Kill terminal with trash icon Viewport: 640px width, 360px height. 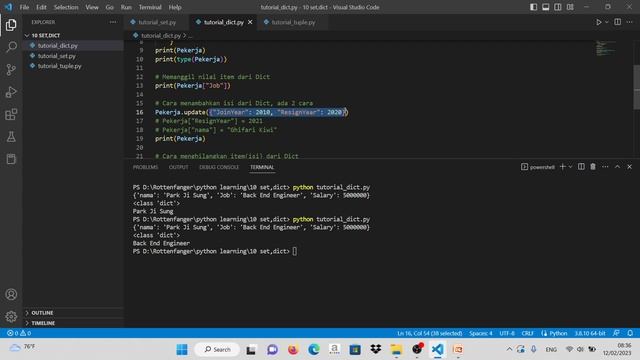click(593, 167)
